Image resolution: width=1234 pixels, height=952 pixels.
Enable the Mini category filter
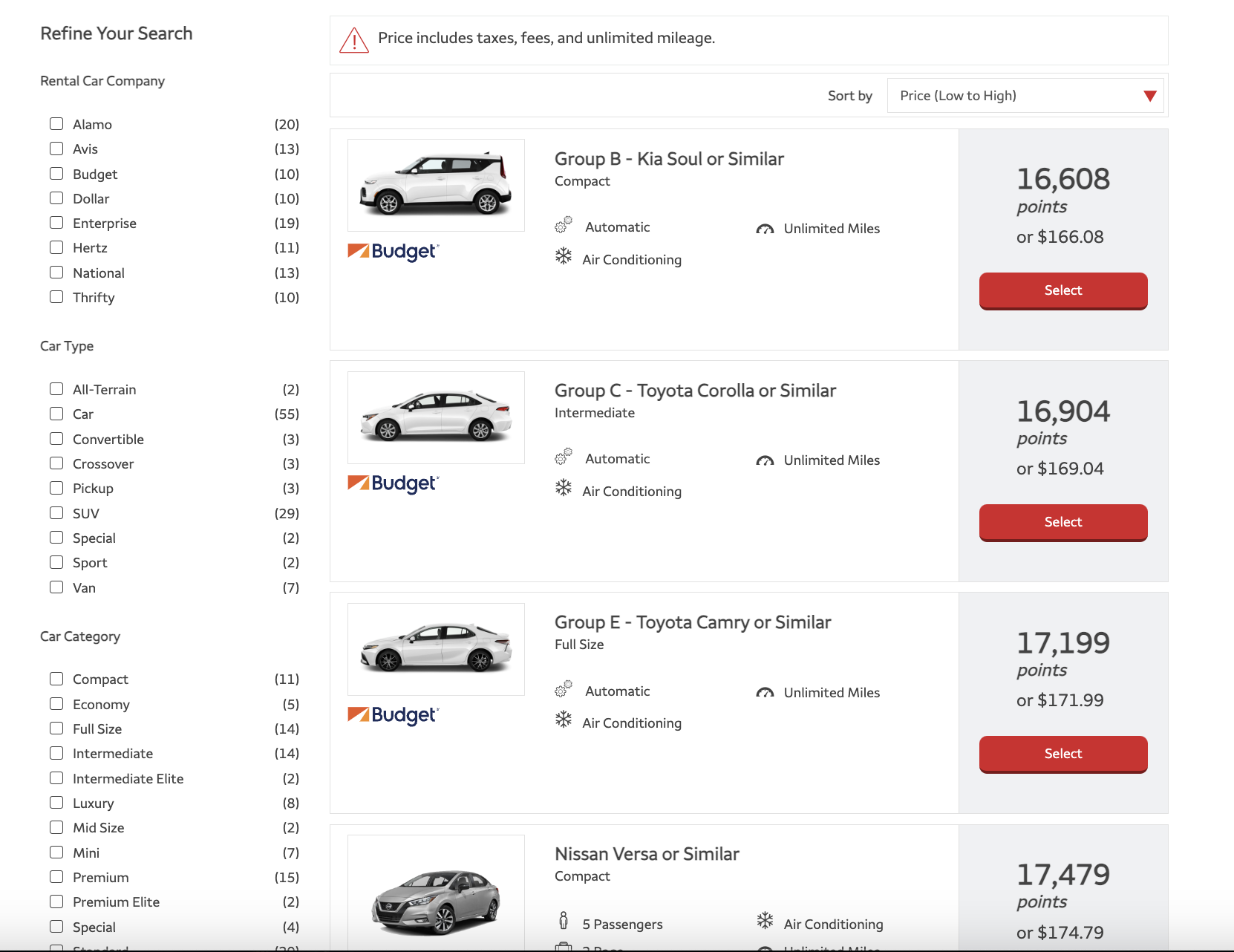[56, 852]
